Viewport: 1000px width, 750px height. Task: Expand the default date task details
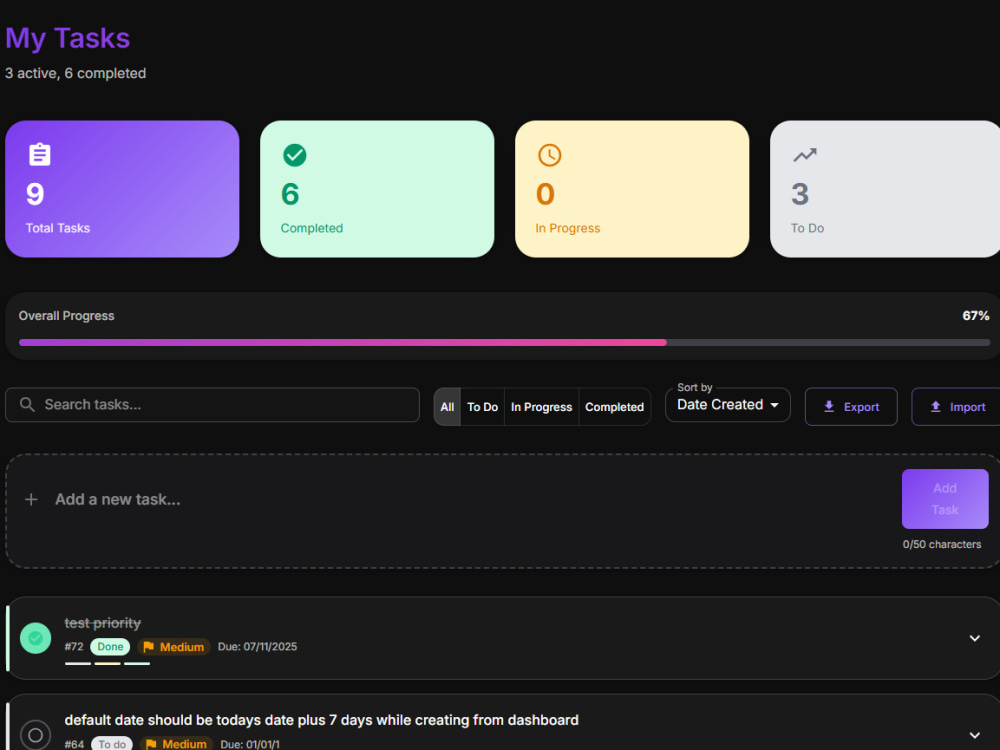tap(974, 735)
